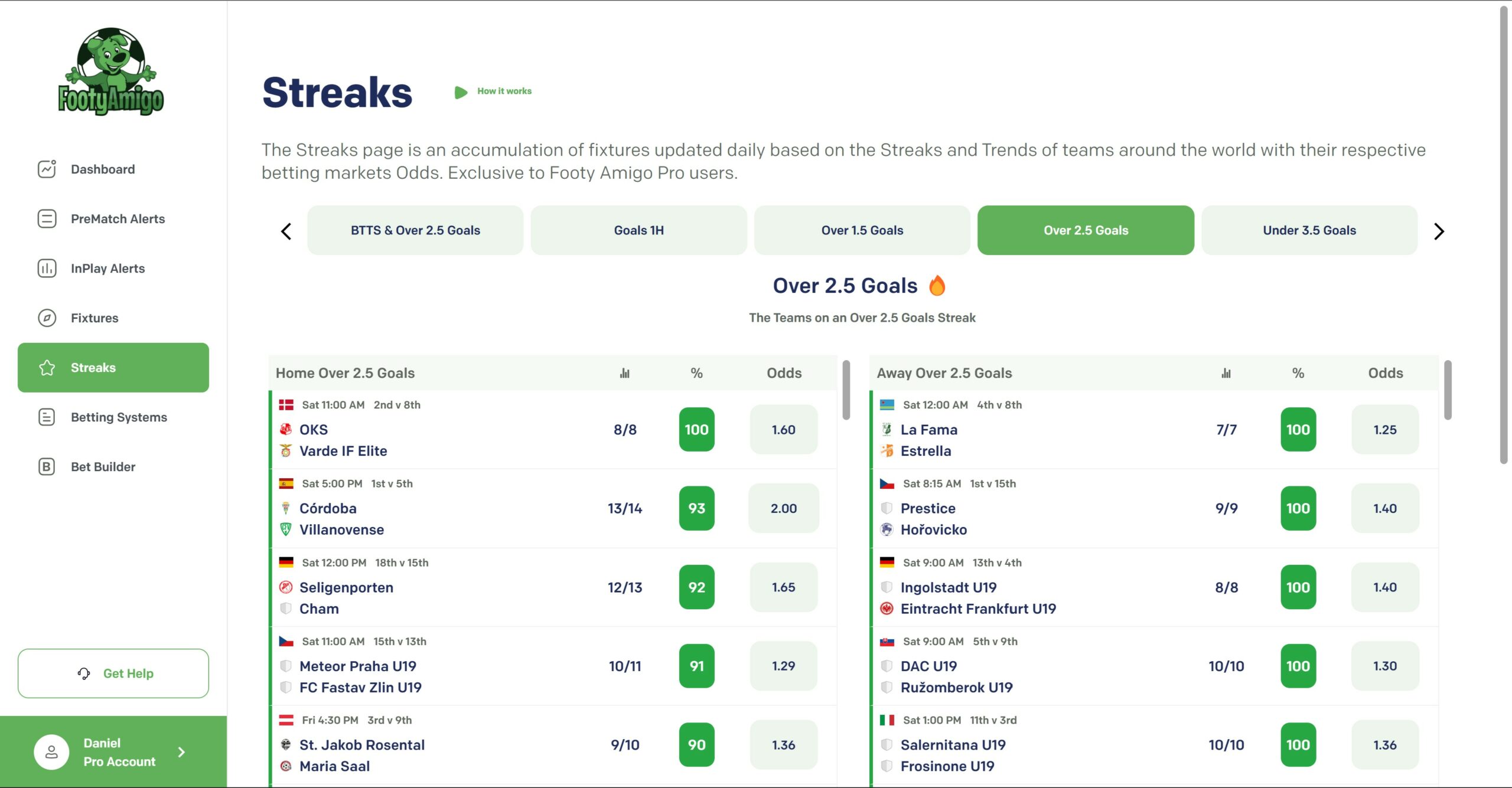Click stats column icon in Home table header
The width and height of the screenshot is (1512, 788).
point(624,373)
